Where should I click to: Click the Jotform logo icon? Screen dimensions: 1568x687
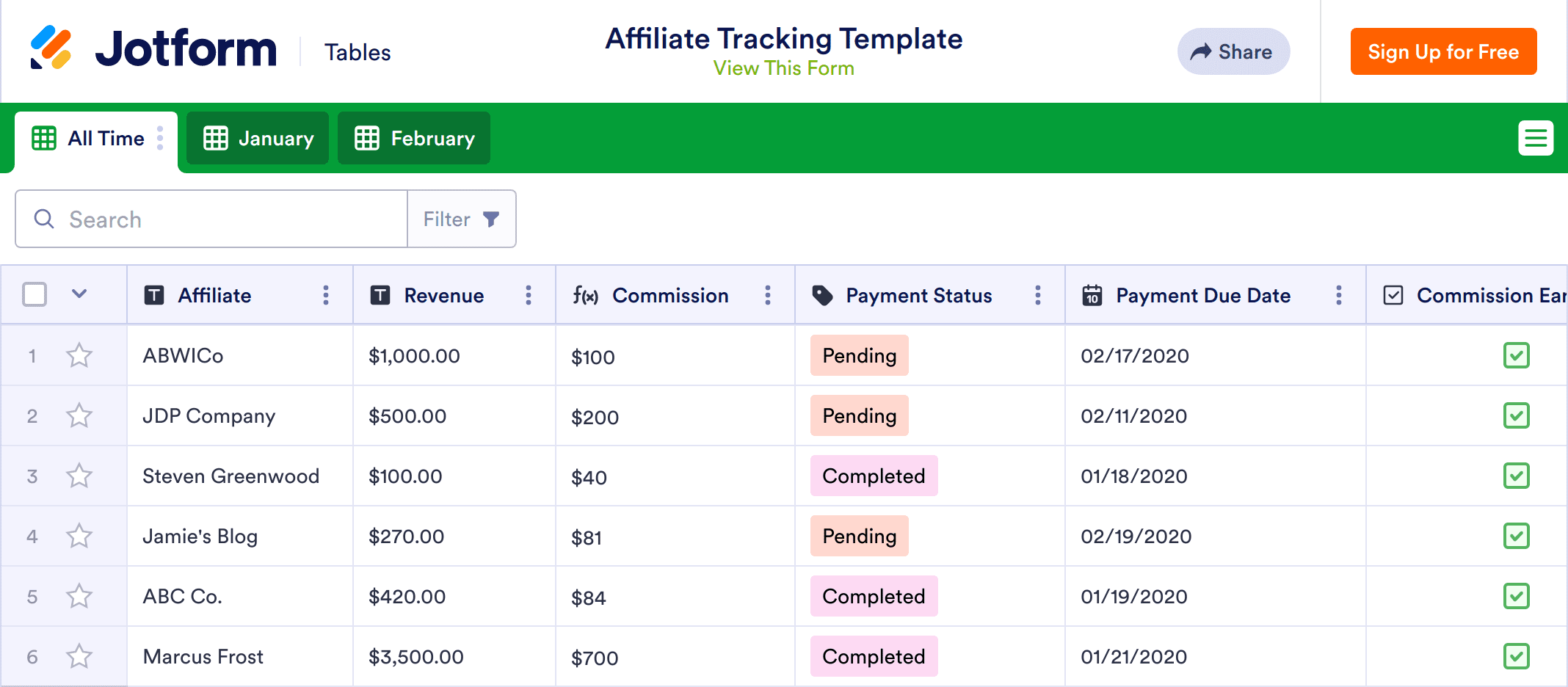pos(51,48)
